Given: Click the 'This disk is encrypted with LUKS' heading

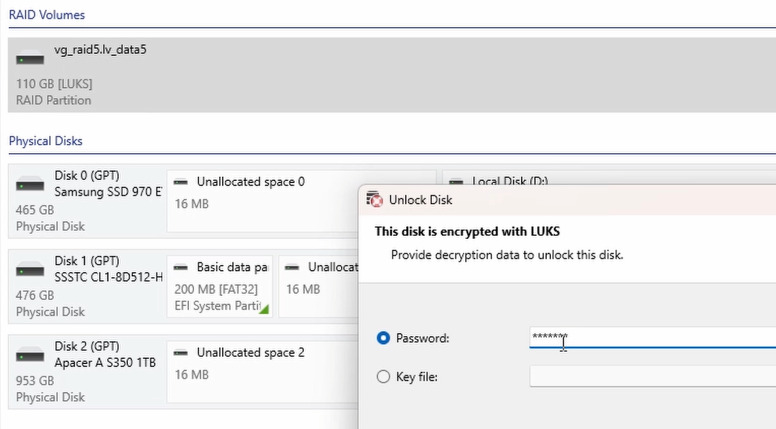Looking at the screenshot, I should tap(467, 232).
